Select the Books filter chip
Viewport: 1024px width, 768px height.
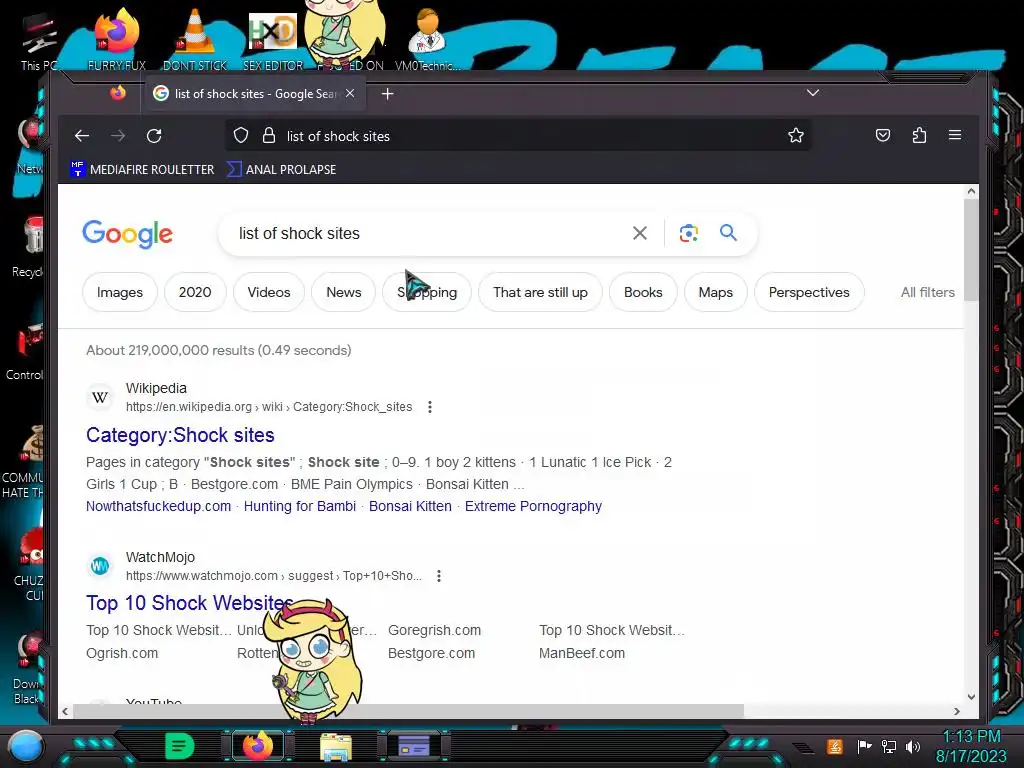tap(643, 293)
